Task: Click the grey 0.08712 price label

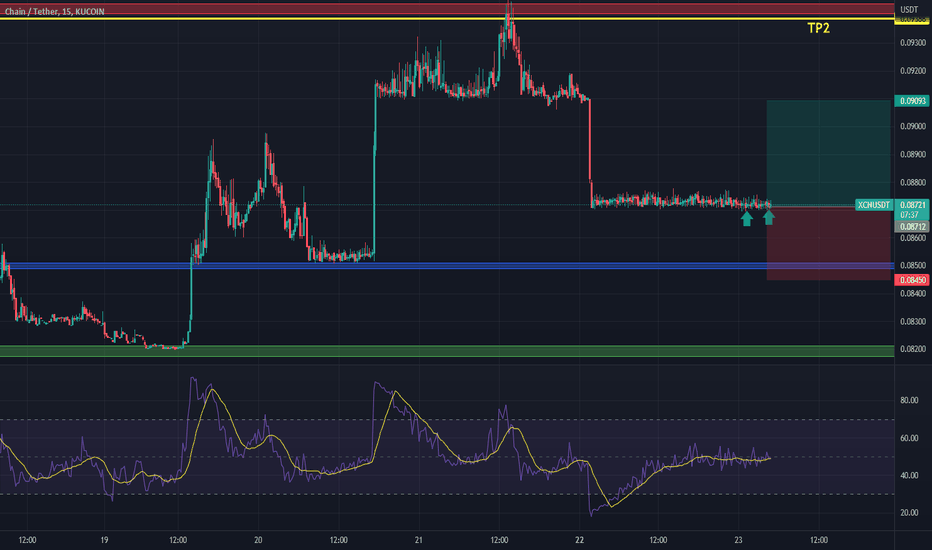Action: pos(912,227)
